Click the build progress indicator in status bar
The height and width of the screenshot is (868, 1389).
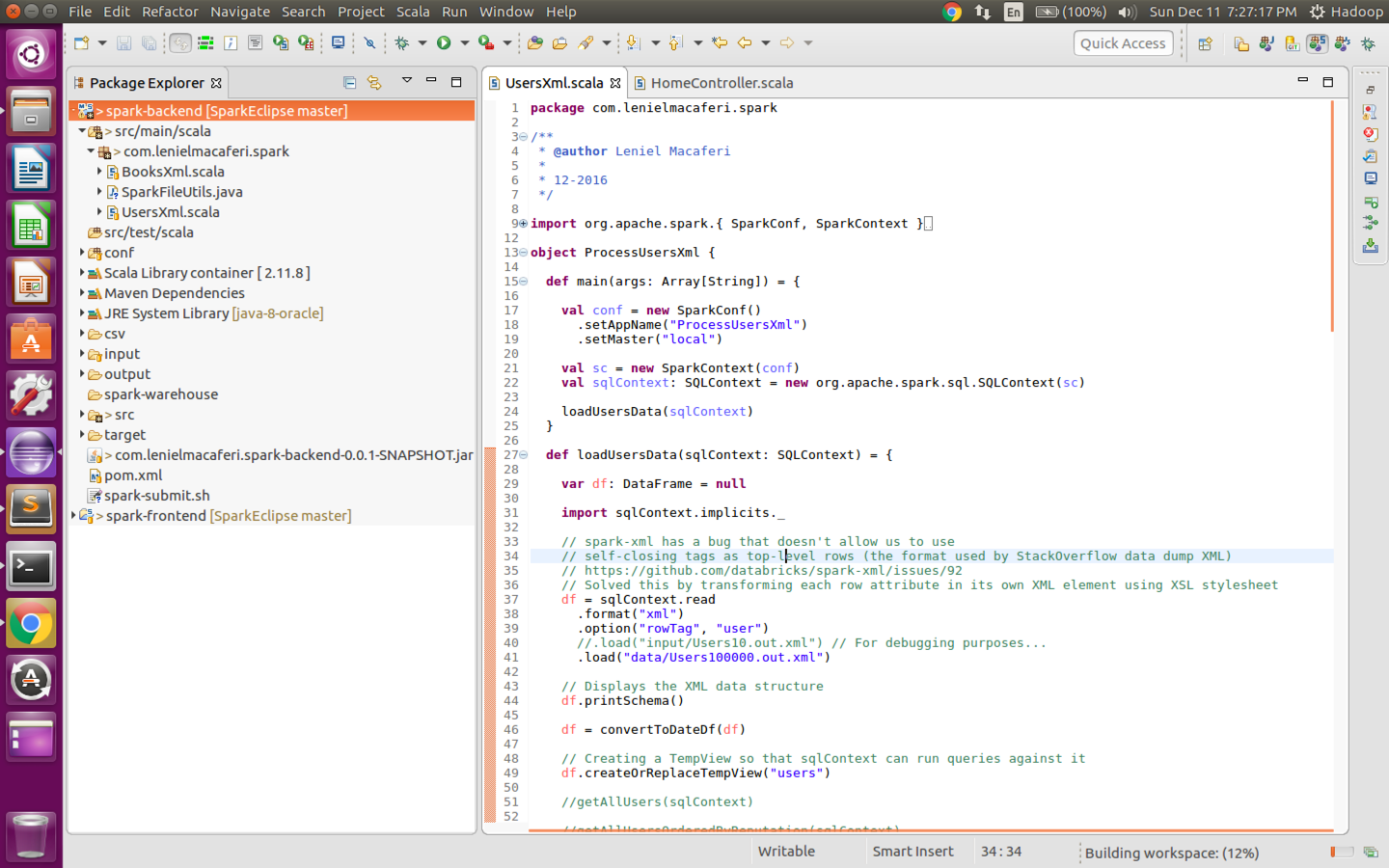1341,852
